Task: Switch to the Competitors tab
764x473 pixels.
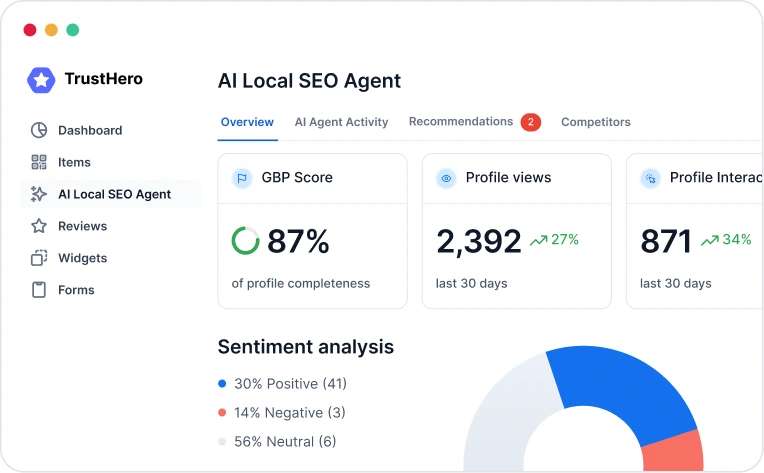Action: click(595, 122)
